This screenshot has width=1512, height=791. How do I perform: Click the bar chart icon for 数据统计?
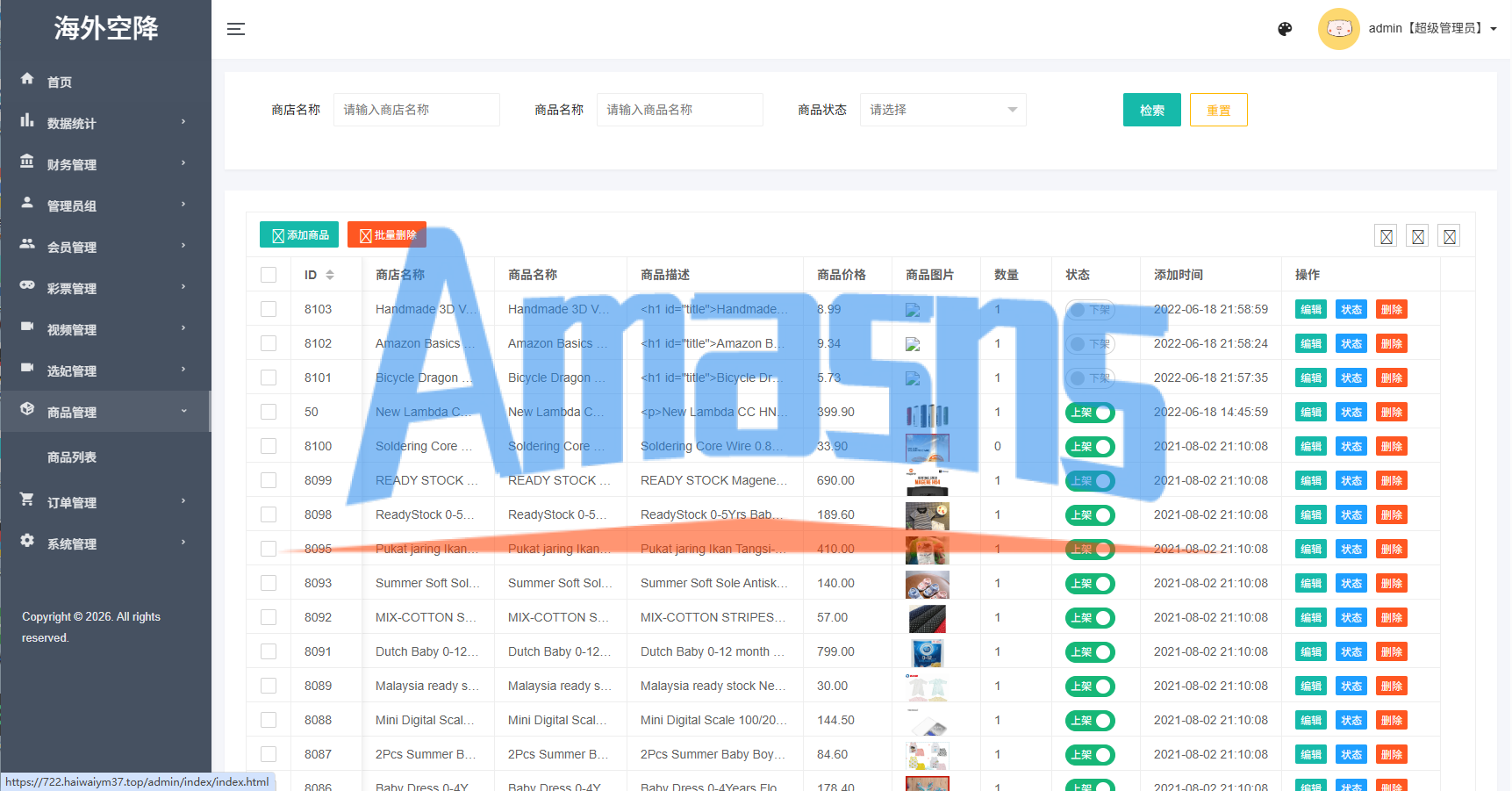coord(27,120)
